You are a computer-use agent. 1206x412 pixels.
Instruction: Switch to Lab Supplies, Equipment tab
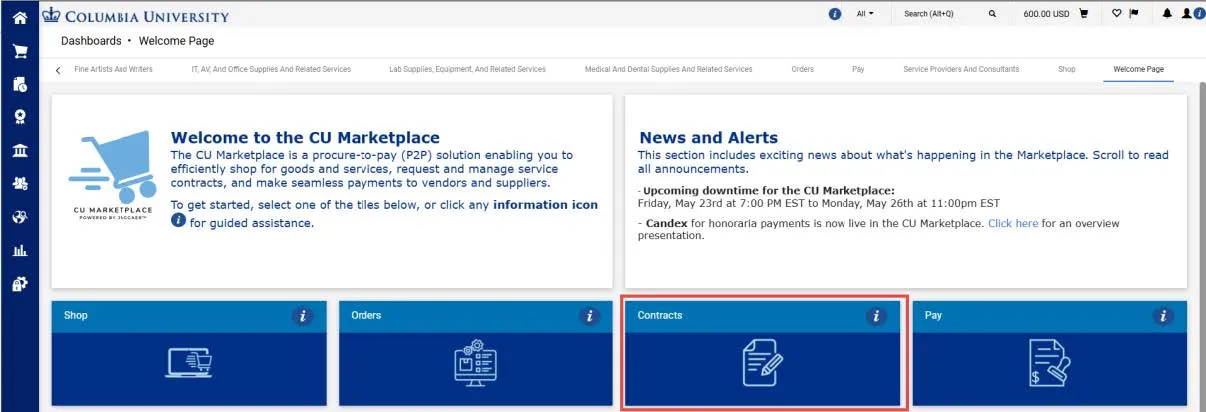point(468,69)
